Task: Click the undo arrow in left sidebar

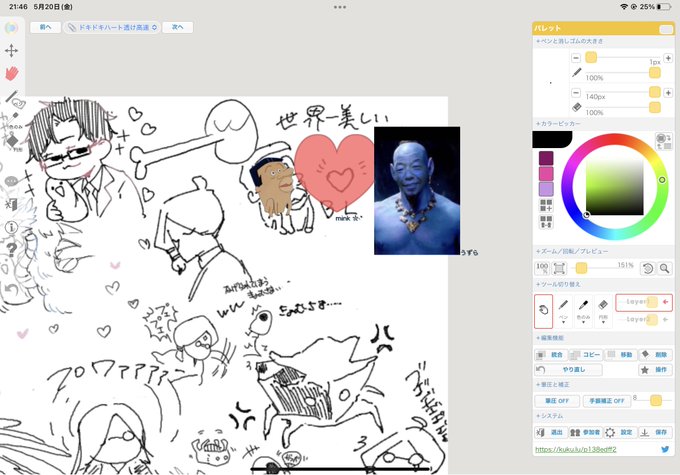Action: (11, 288)
